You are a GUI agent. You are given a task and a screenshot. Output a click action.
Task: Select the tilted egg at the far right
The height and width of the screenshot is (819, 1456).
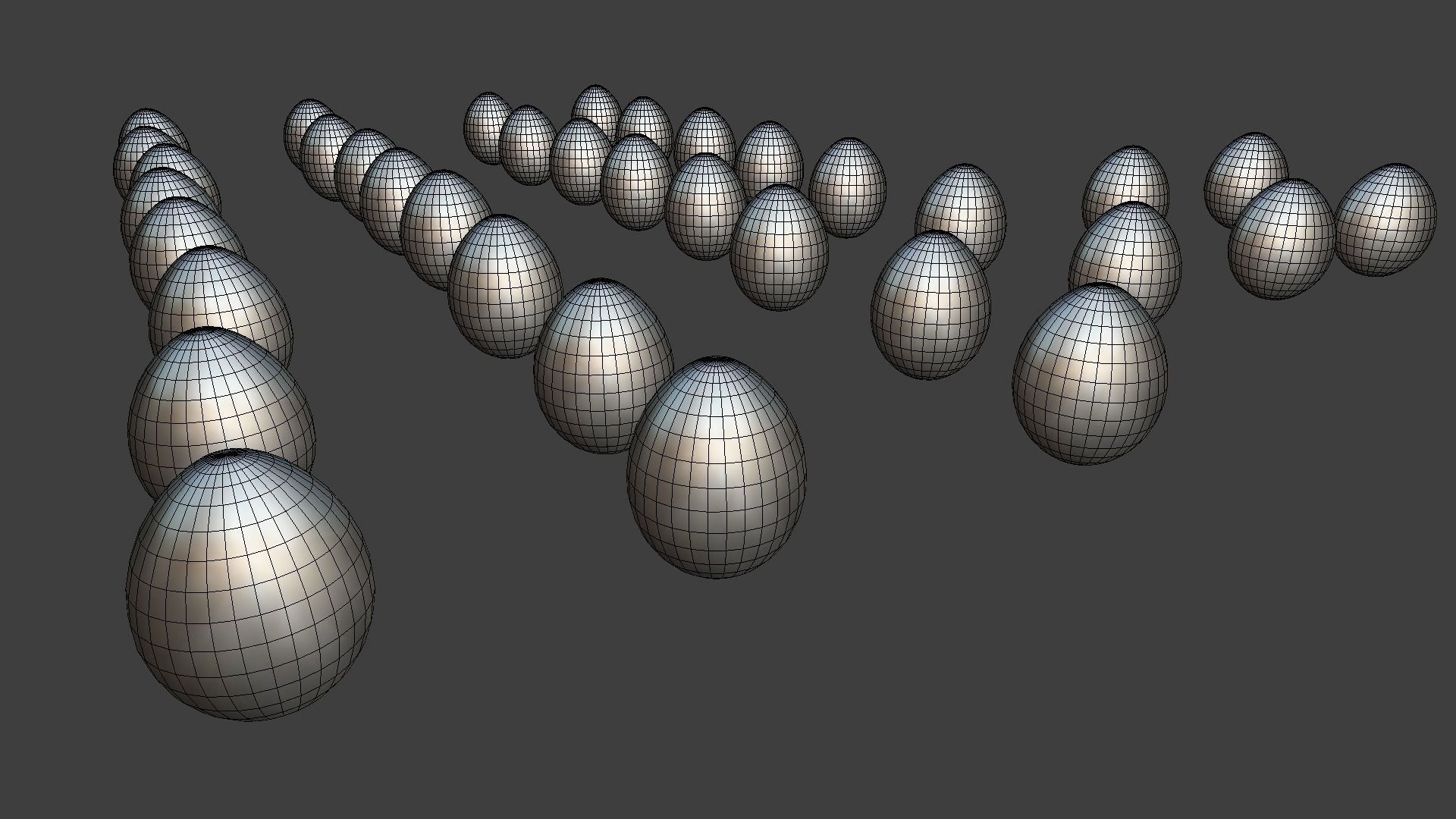coord(1385,220)
